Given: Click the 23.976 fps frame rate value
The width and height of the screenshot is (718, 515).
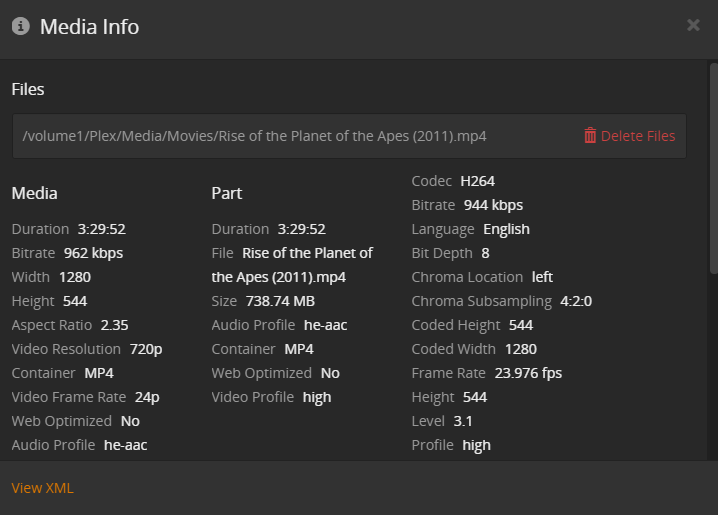Looking at the screenshot, I should click(526, 373).
